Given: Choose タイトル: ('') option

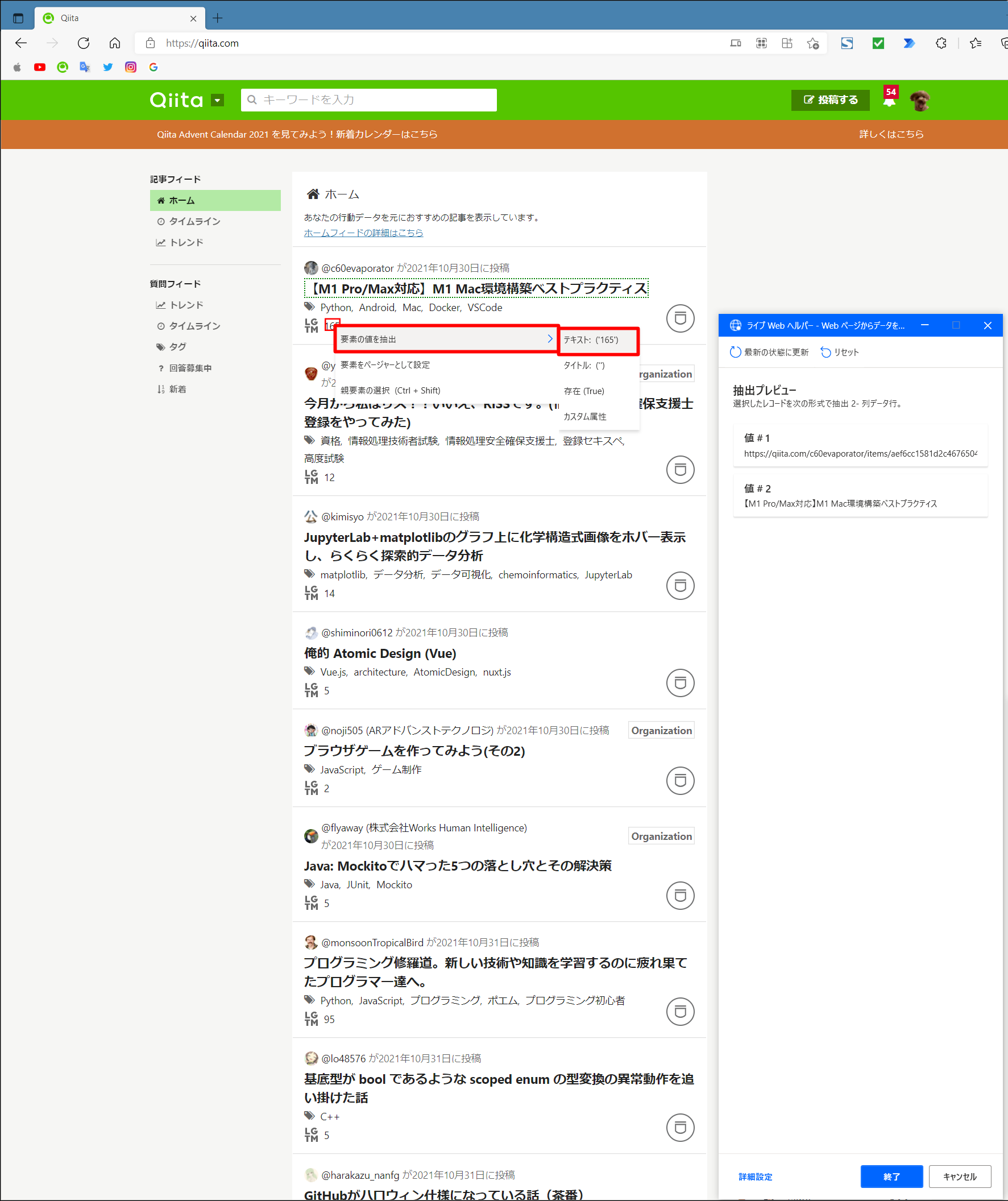Looking at the screenshot, I should coord(598,366).
